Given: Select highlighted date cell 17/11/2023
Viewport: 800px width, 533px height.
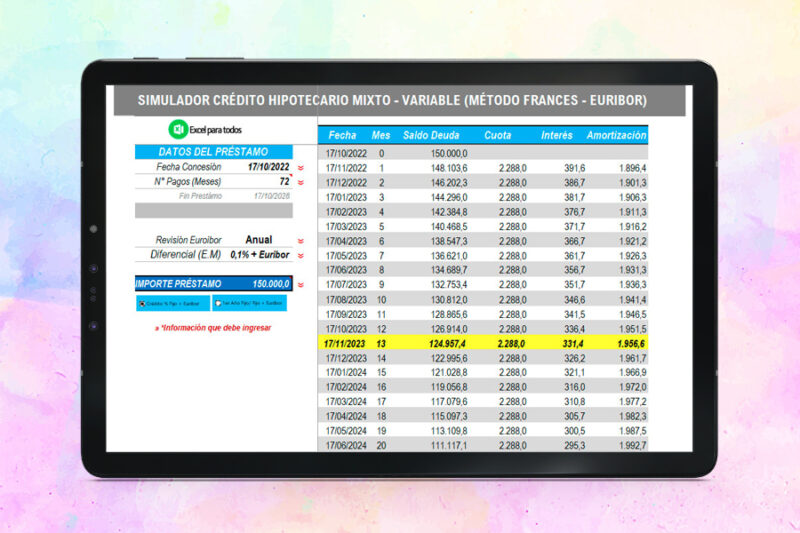Looking at the screenshot, I should pyautogui.click(x=344, y=344).
